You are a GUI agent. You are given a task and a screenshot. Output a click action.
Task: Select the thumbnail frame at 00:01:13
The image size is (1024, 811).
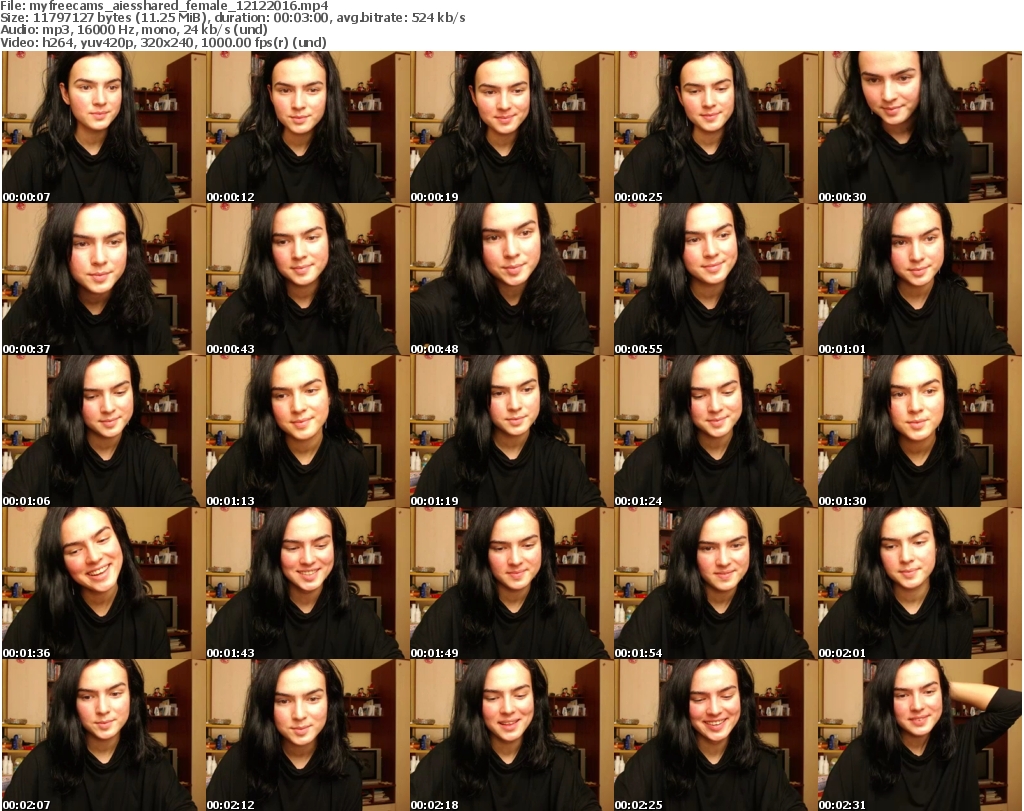pos(308,431)
